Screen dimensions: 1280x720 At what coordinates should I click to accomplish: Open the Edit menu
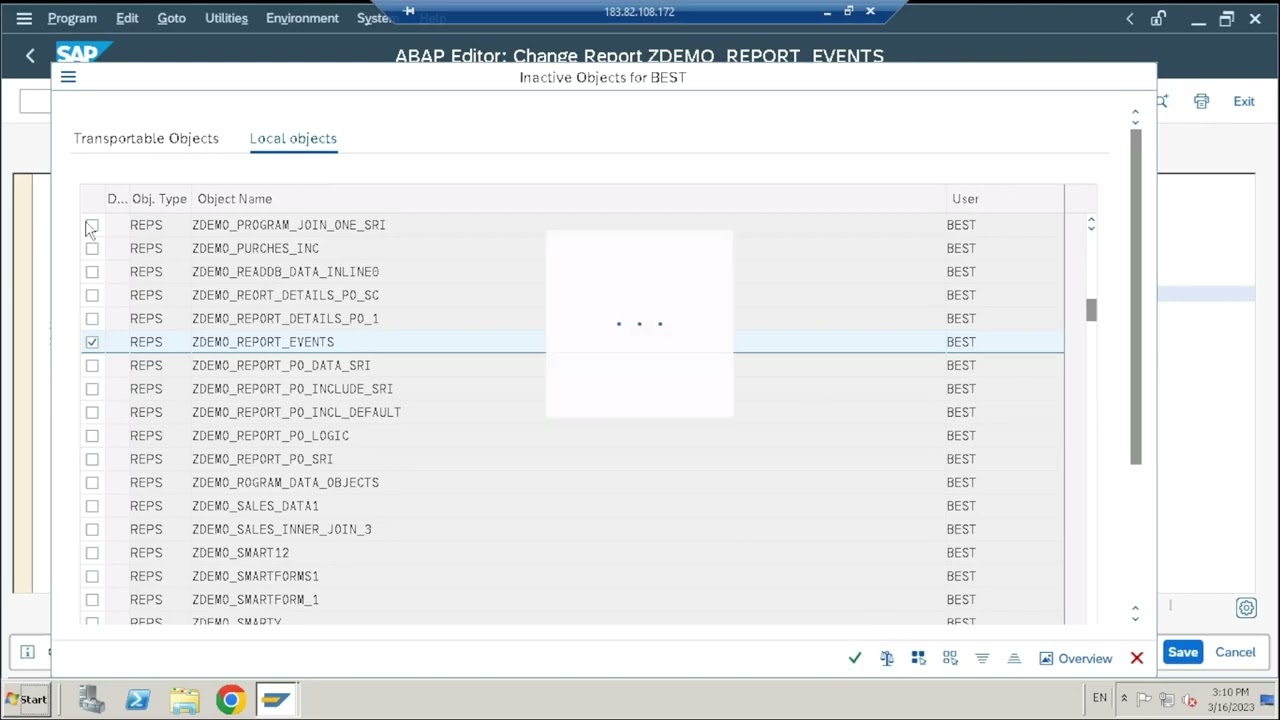127,18
